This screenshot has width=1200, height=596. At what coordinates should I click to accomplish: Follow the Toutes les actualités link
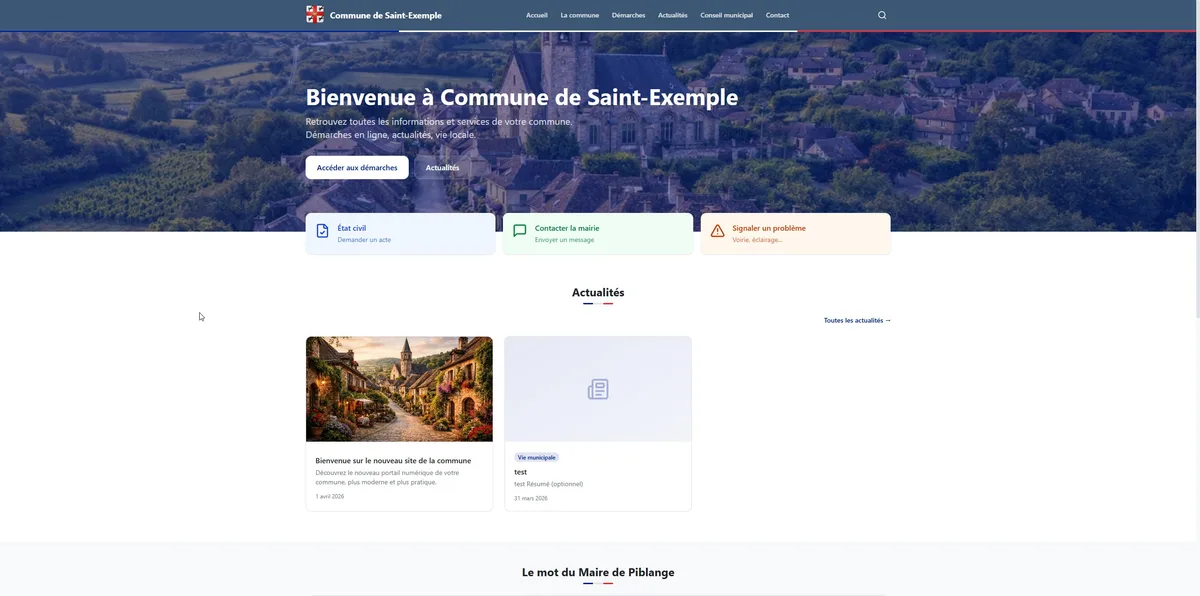856,320
